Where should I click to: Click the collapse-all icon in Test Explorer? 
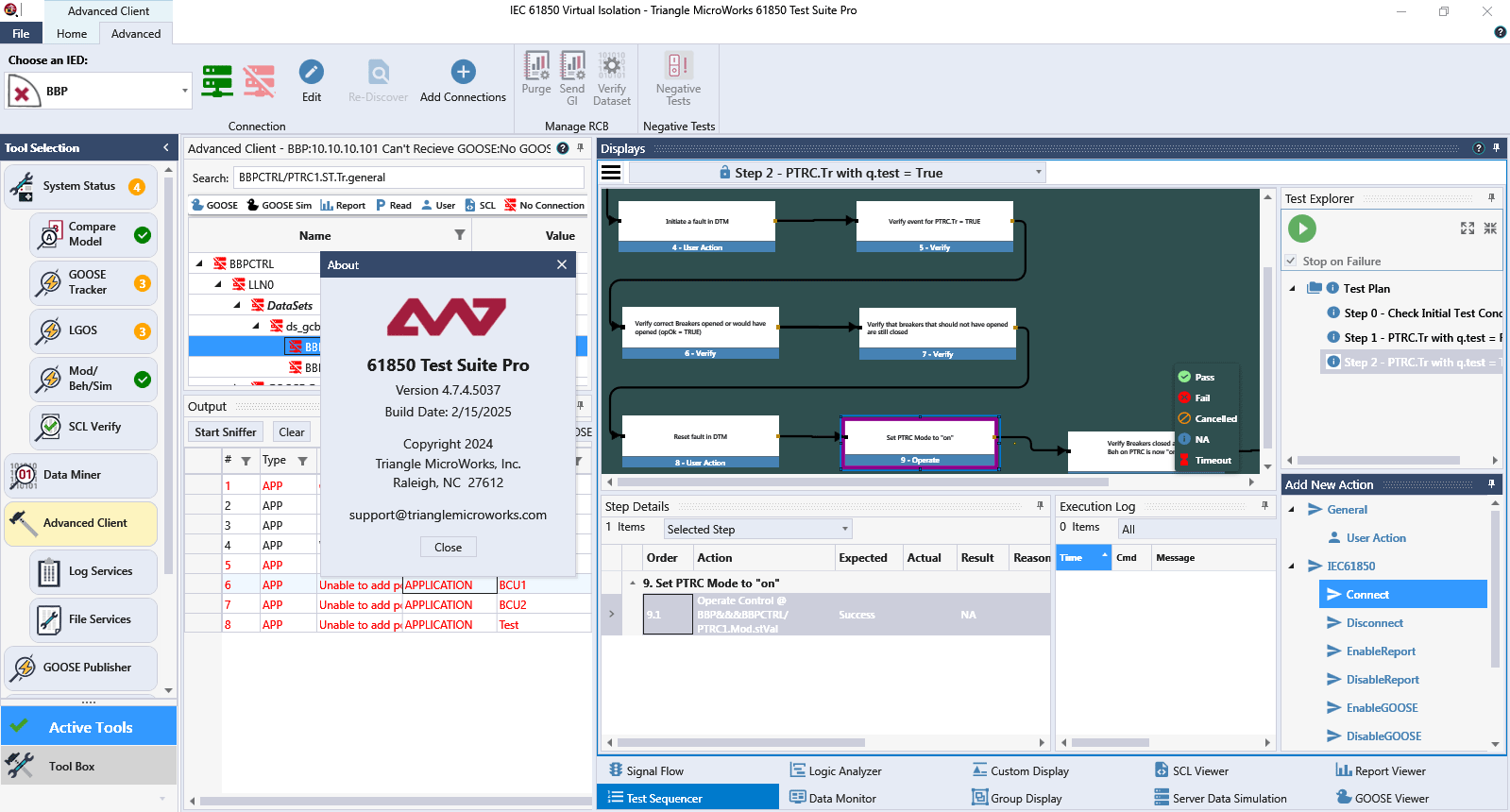tap(1490, 228)
